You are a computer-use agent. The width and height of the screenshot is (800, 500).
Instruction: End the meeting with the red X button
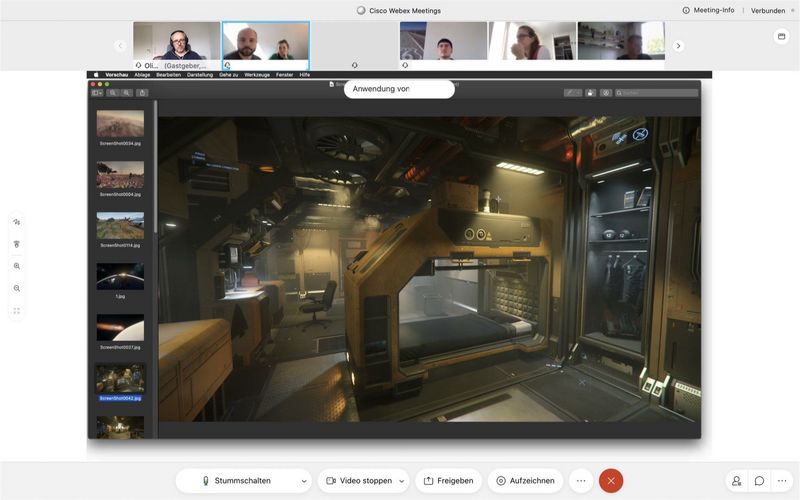pyautogui.click(x=611, y=481)
